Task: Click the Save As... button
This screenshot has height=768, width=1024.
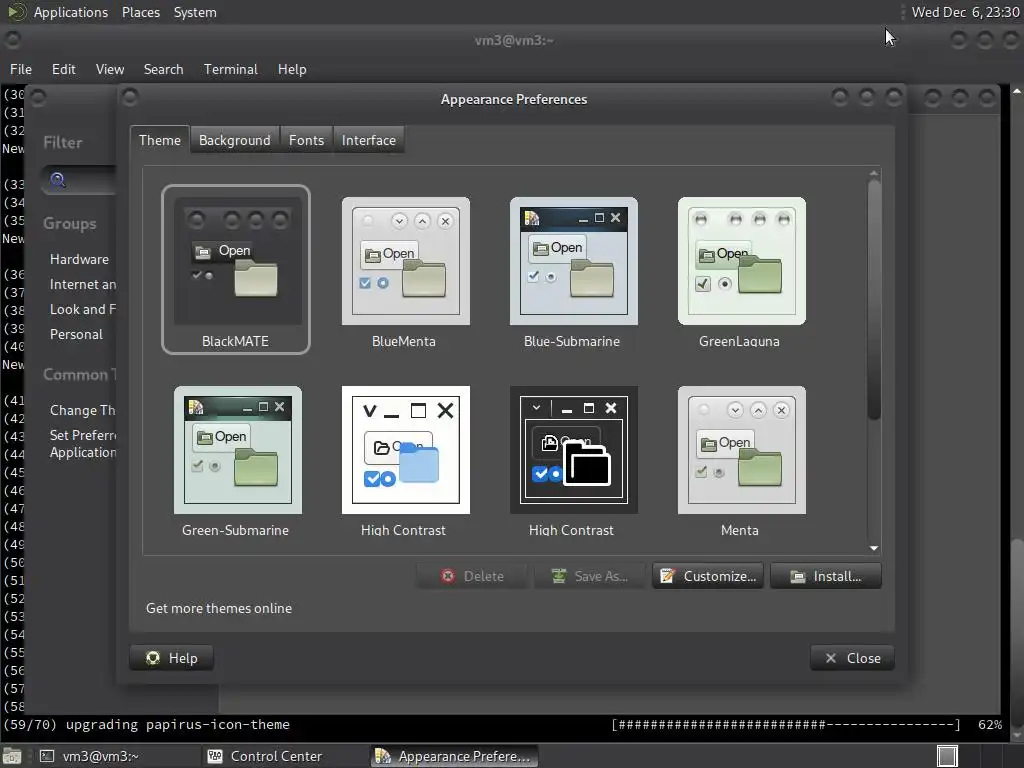Action: [x=590, y=576]
